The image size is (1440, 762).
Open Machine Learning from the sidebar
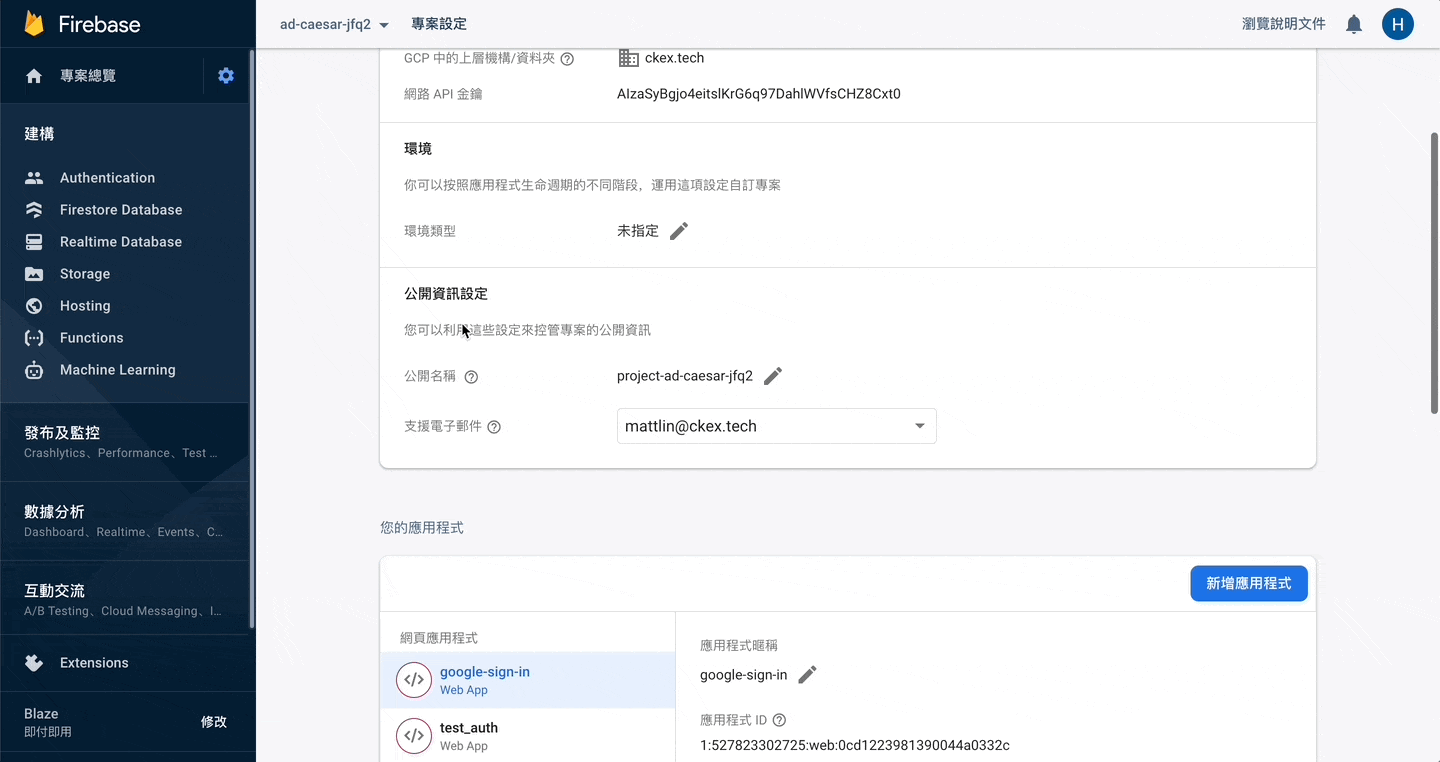(x=118, y=370)
